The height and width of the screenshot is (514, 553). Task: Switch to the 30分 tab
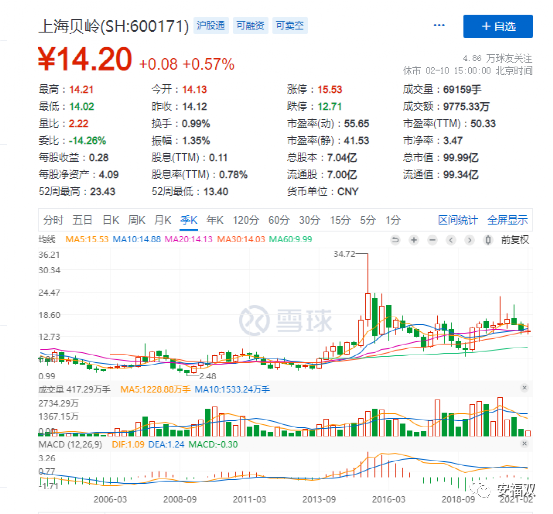click(x=310, y=220)
